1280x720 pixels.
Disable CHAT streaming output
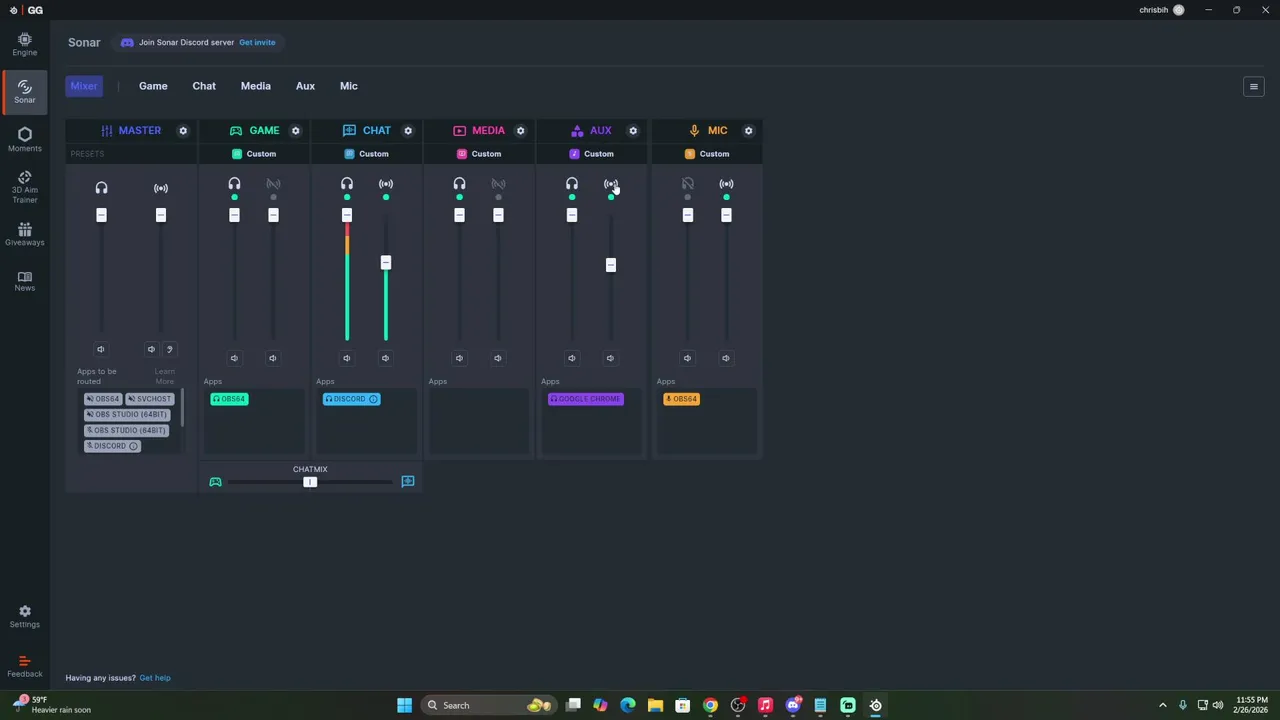pos(386,184)
